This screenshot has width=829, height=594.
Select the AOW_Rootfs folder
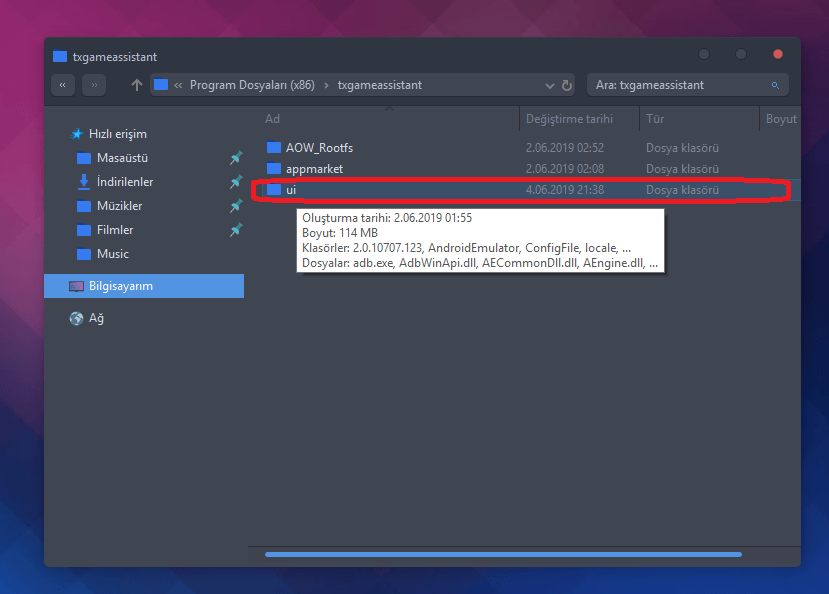tap(319, 148)
